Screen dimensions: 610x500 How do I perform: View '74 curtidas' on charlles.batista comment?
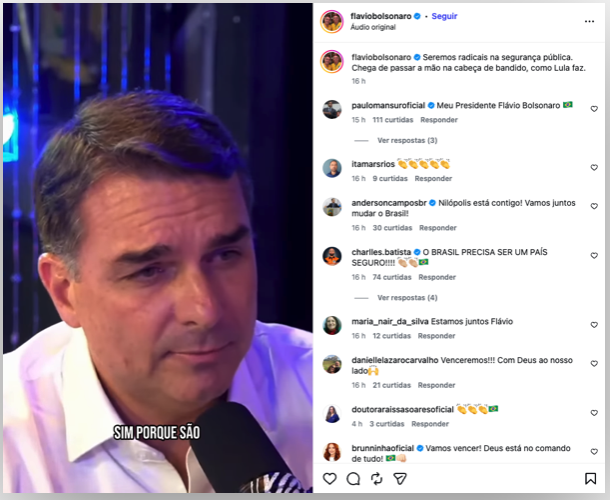pos(393,277)
